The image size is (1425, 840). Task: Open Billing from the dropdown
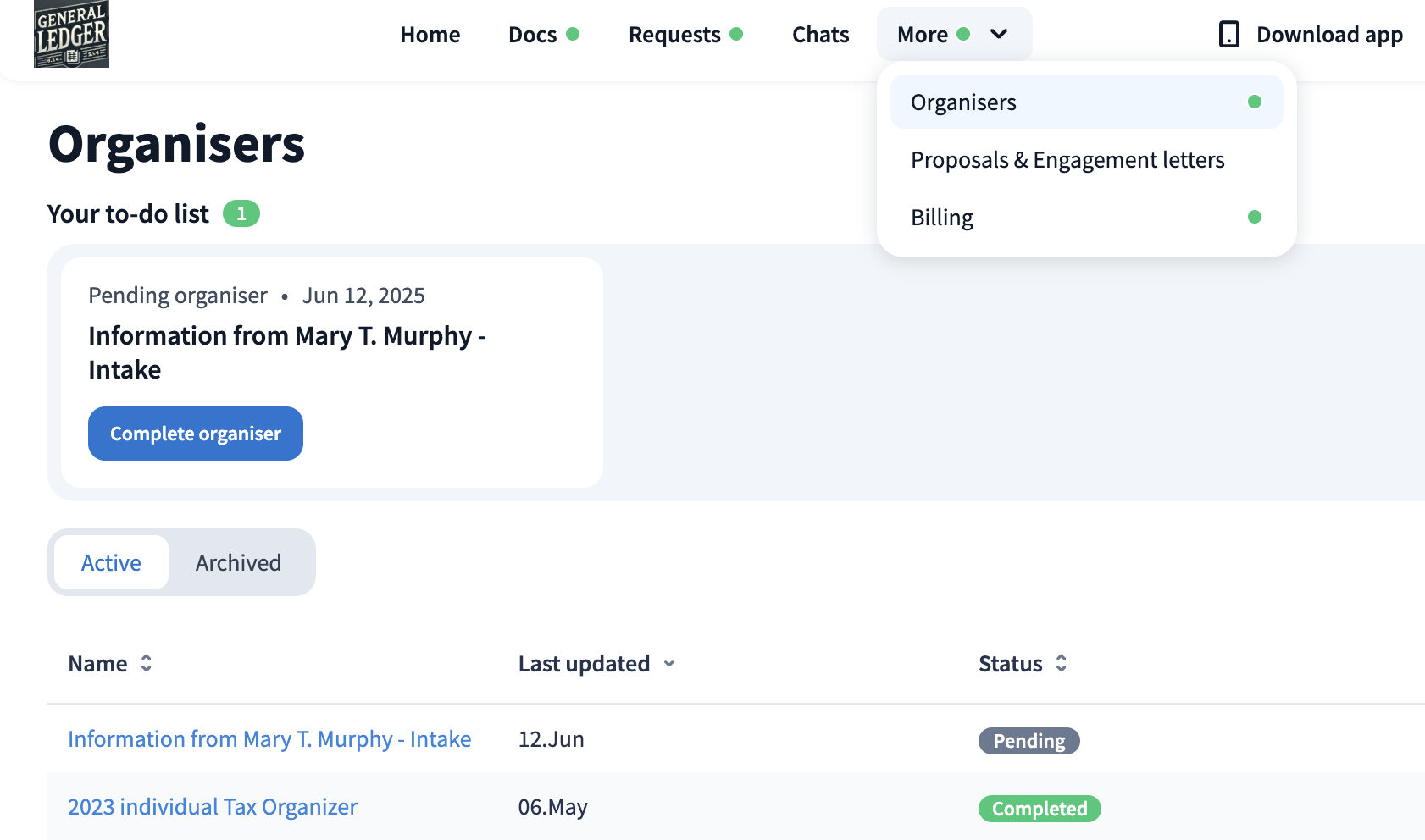tap(942, 218)
